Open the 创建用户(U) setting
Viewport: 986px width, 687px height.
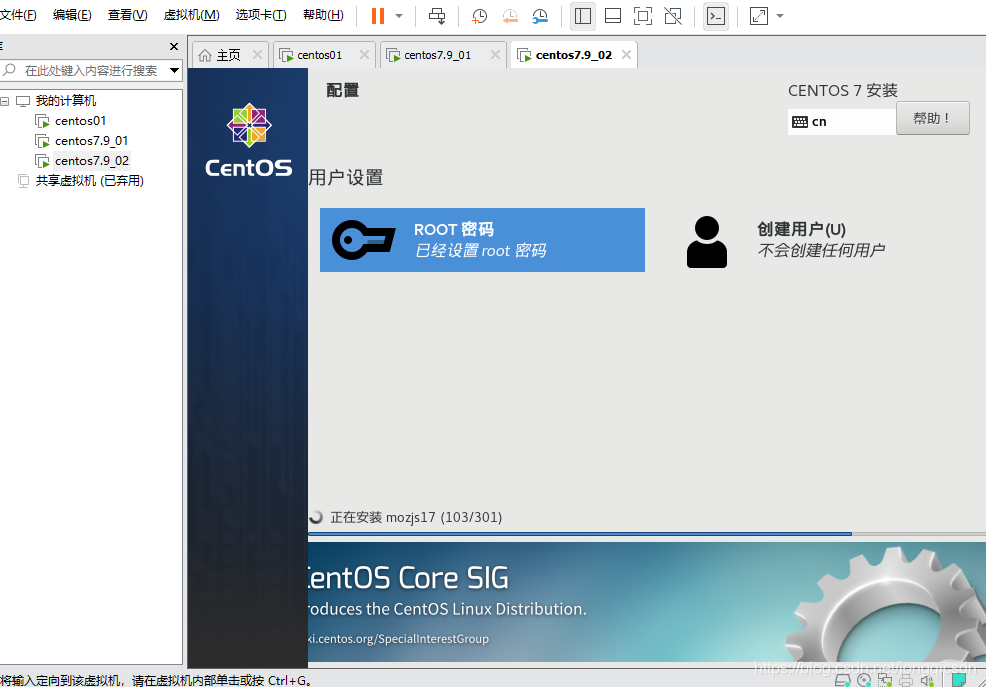click(x=786, y=241)
